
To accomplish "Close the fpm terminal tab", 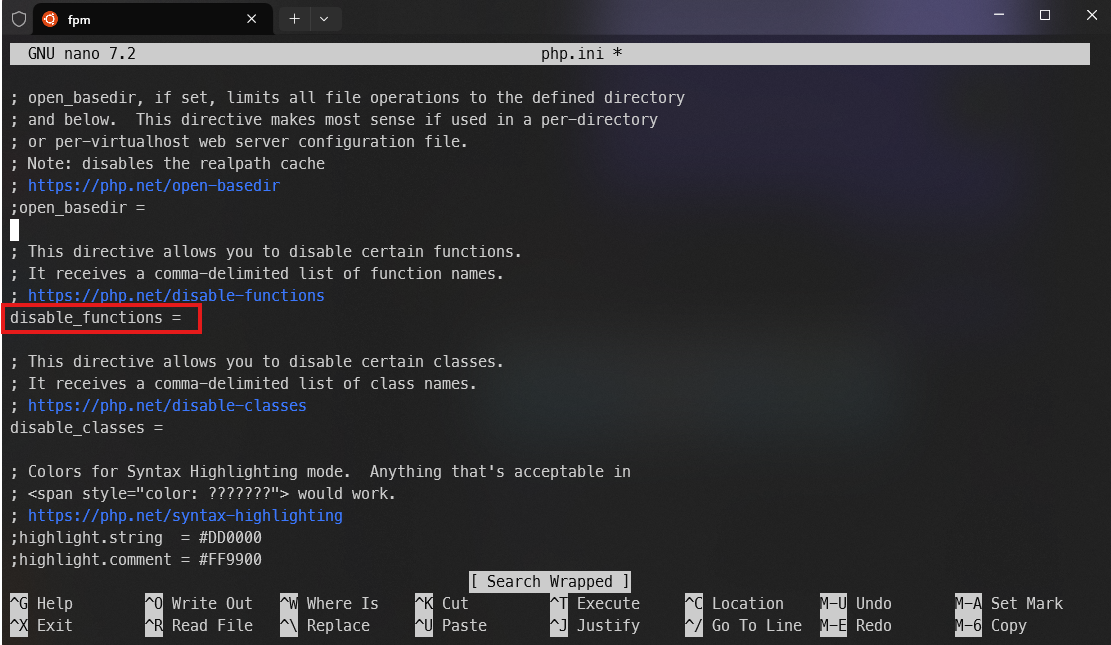I will point(251,17).
